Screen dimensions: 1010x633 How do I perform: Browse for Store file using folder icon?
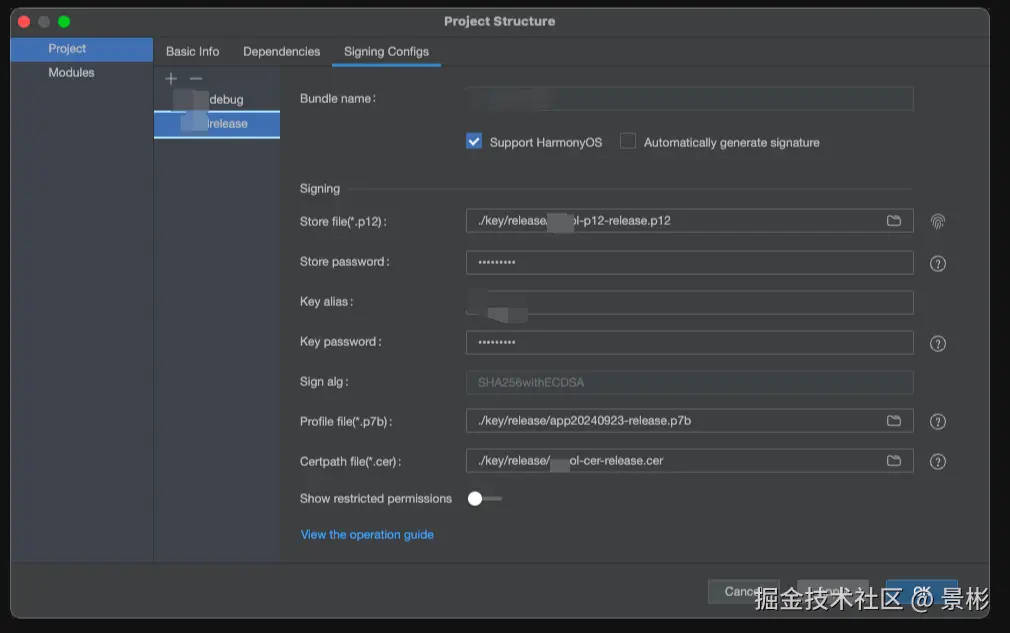point(894,221)
